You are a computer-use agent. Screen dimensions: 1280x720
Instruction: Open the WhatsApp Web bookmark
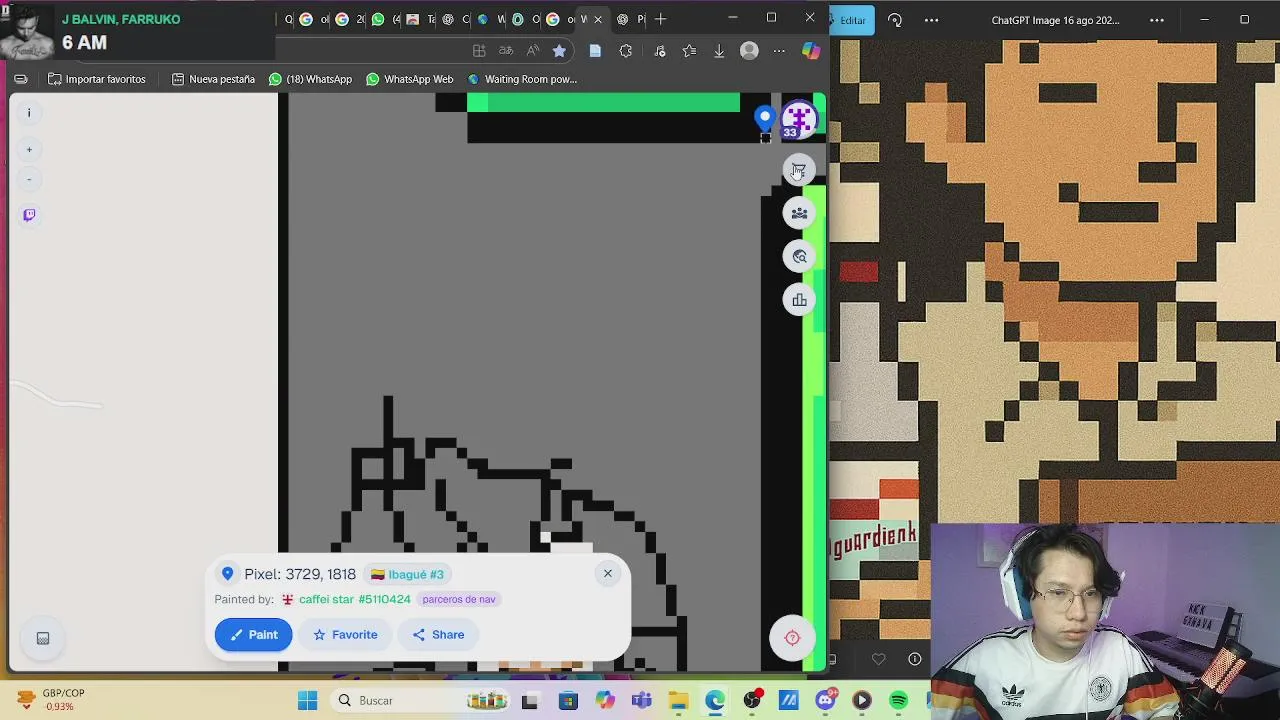point(409,79)
